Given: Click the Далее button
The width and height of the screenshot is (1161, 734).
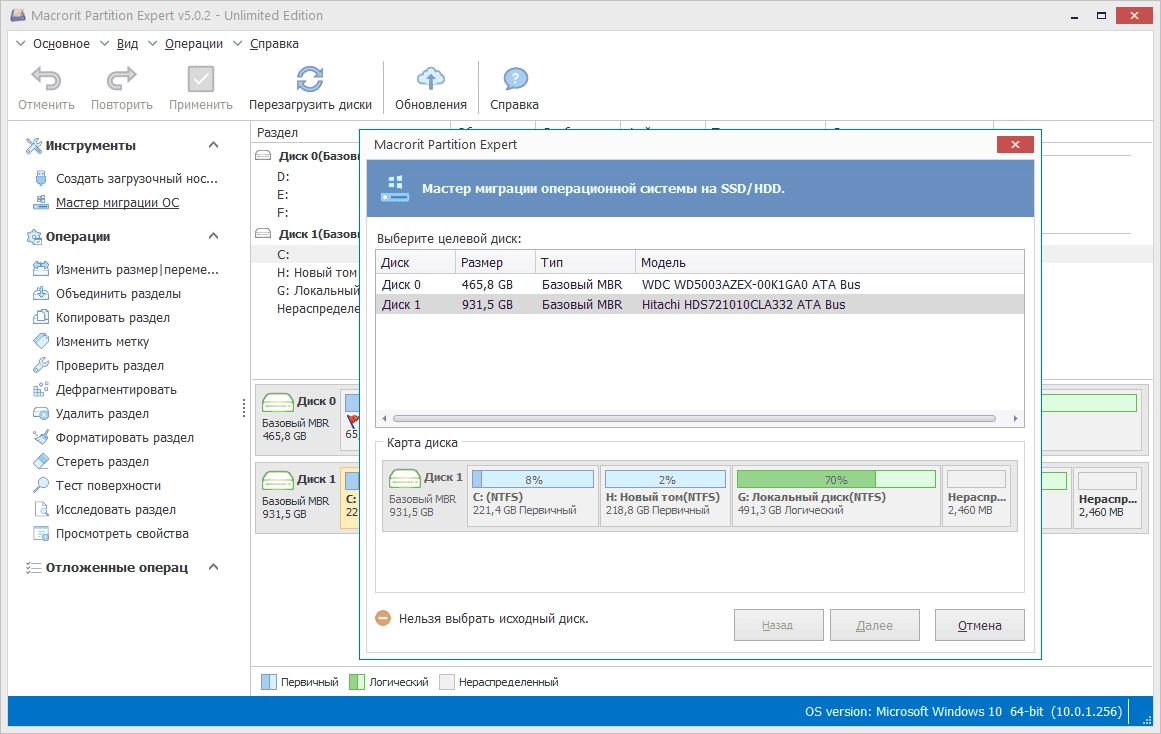Looking at the screenshot, I should [874, 625].
